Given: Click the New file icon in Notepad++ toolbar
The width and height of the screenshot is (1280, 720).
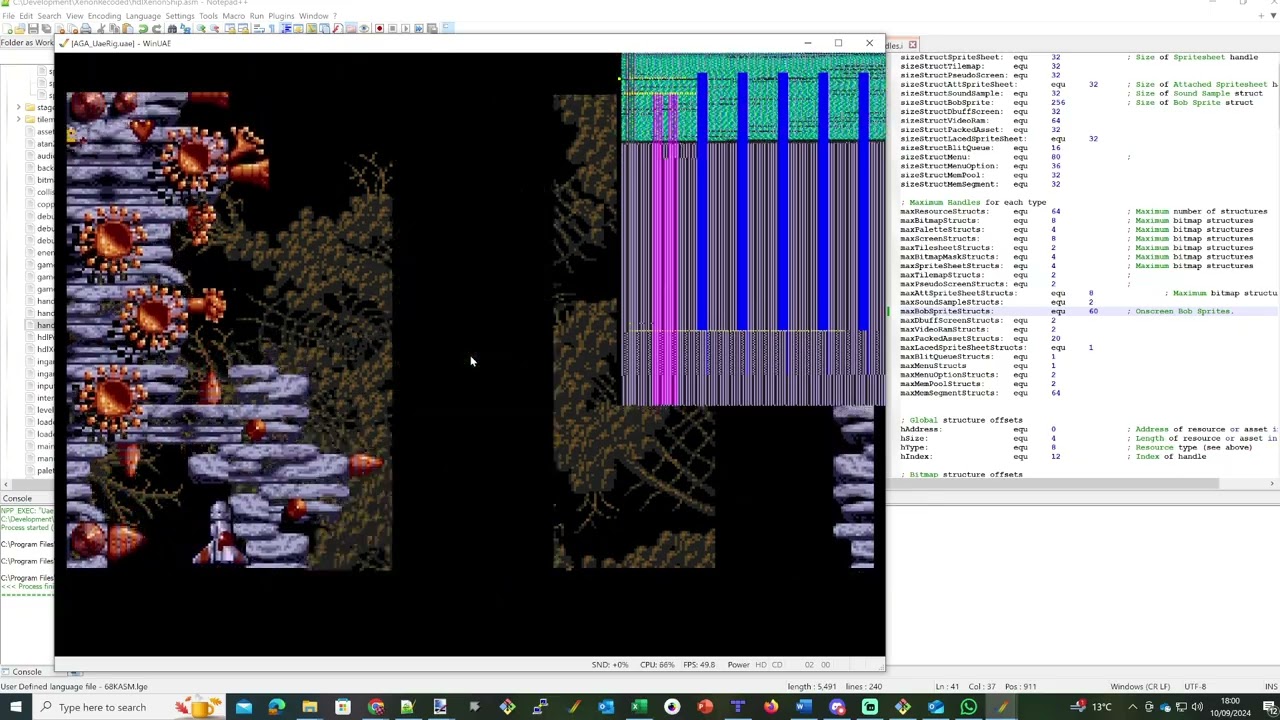Looking at the screenshot, I should pyautogui.click(x=6, y=29).
